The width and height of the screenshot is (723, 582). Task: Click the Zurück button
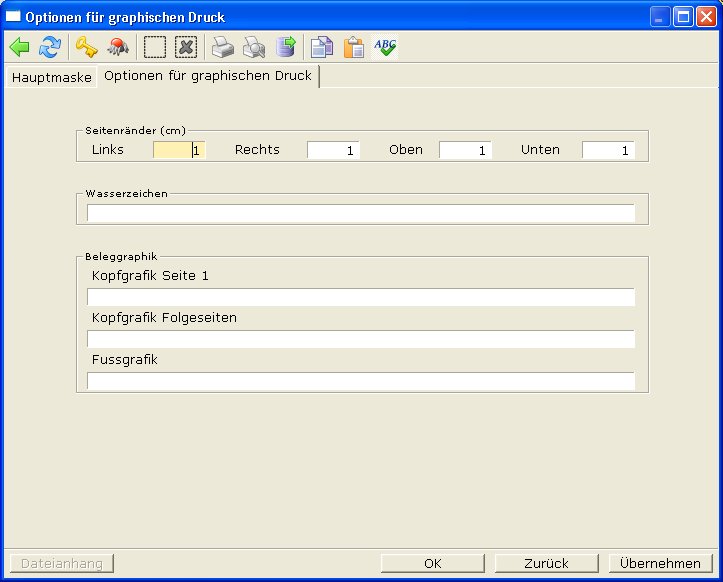(546, 563)
